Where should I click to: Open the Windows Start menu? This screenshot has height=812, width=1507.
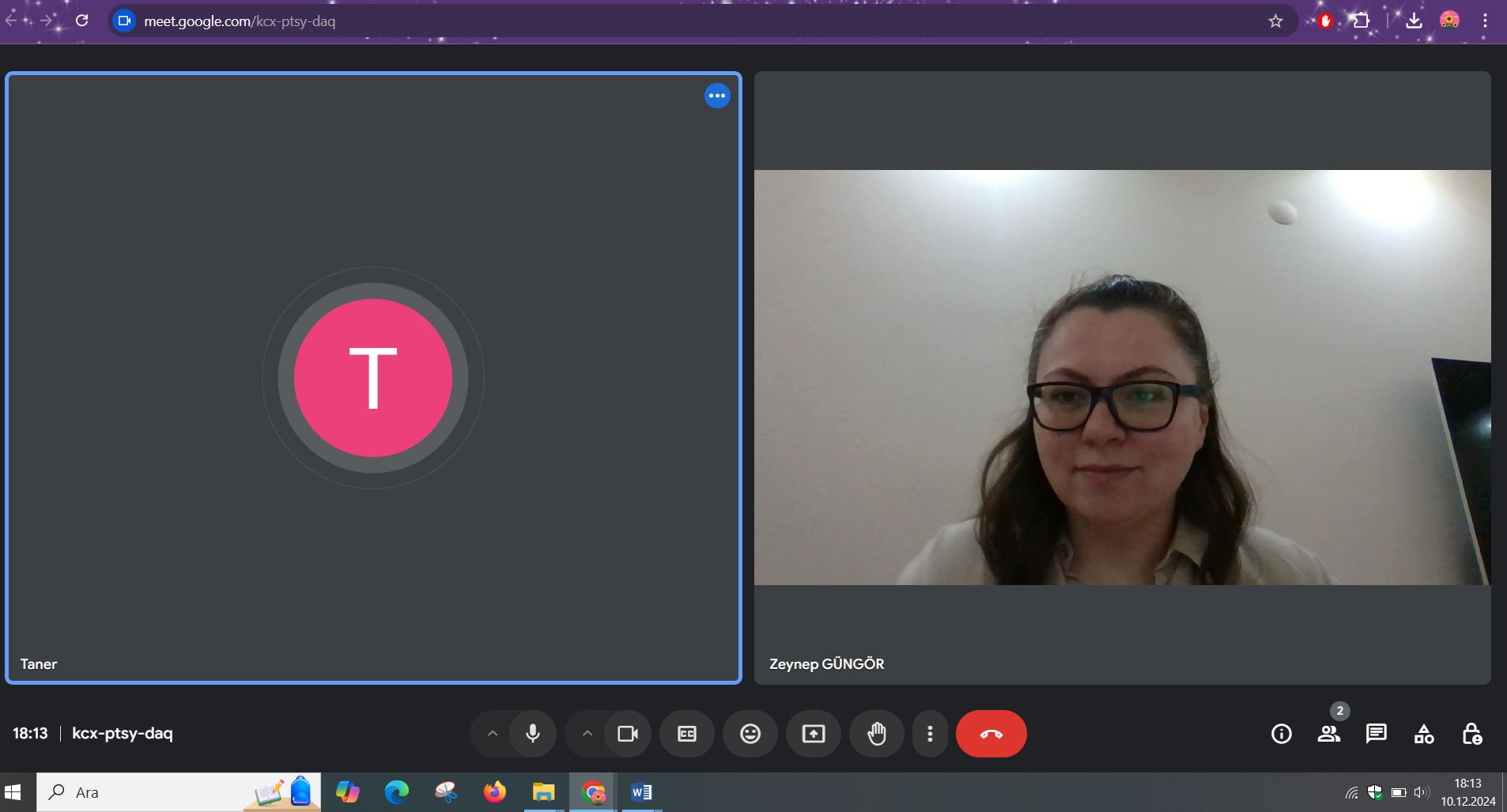[13, 792]
